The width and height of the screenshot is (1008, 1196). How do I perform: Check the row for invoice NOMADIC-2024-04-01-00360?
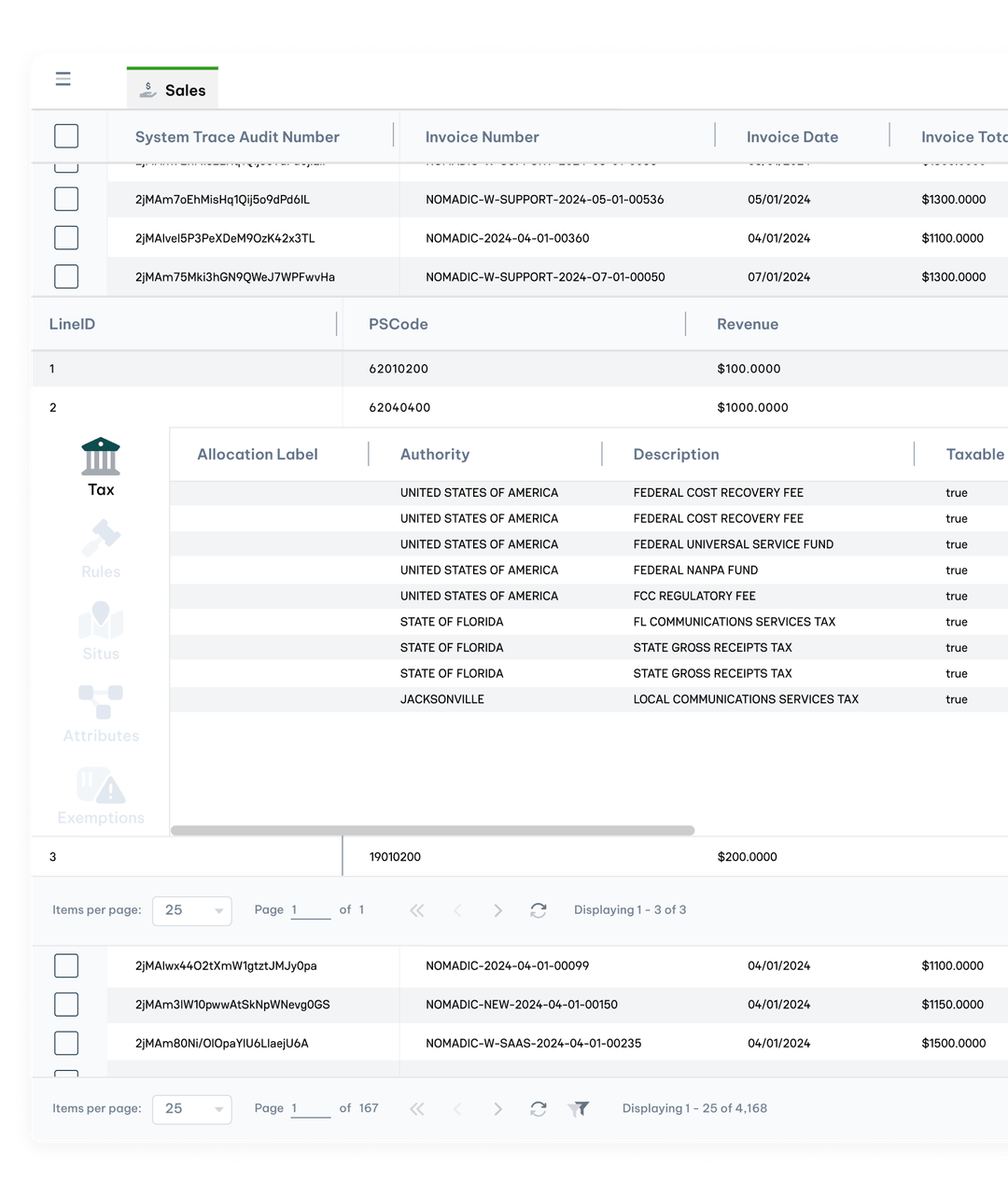pos(66,237)
